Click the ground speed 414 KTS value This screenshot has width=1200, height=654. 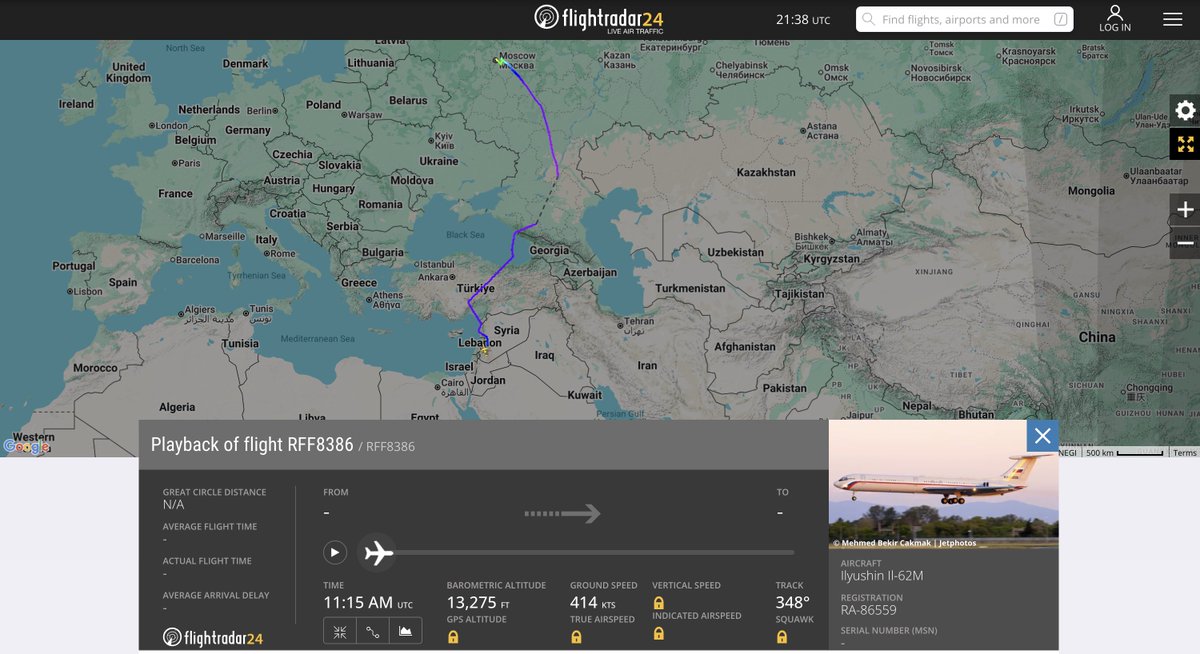pos(592,603)
